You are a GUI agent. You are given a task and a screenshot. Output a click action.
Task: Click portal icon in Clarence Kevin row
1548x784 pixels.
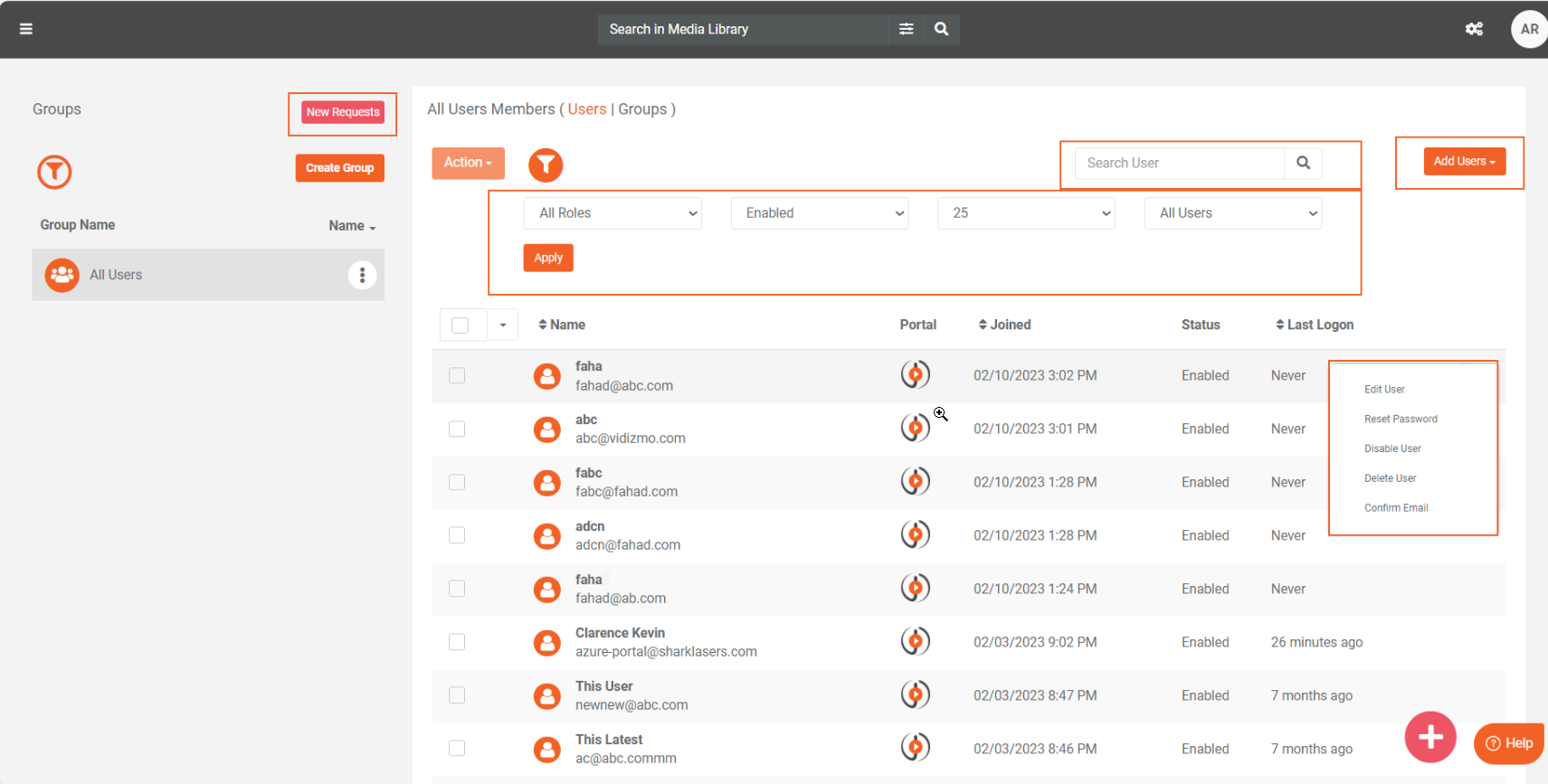pos(915,641)
